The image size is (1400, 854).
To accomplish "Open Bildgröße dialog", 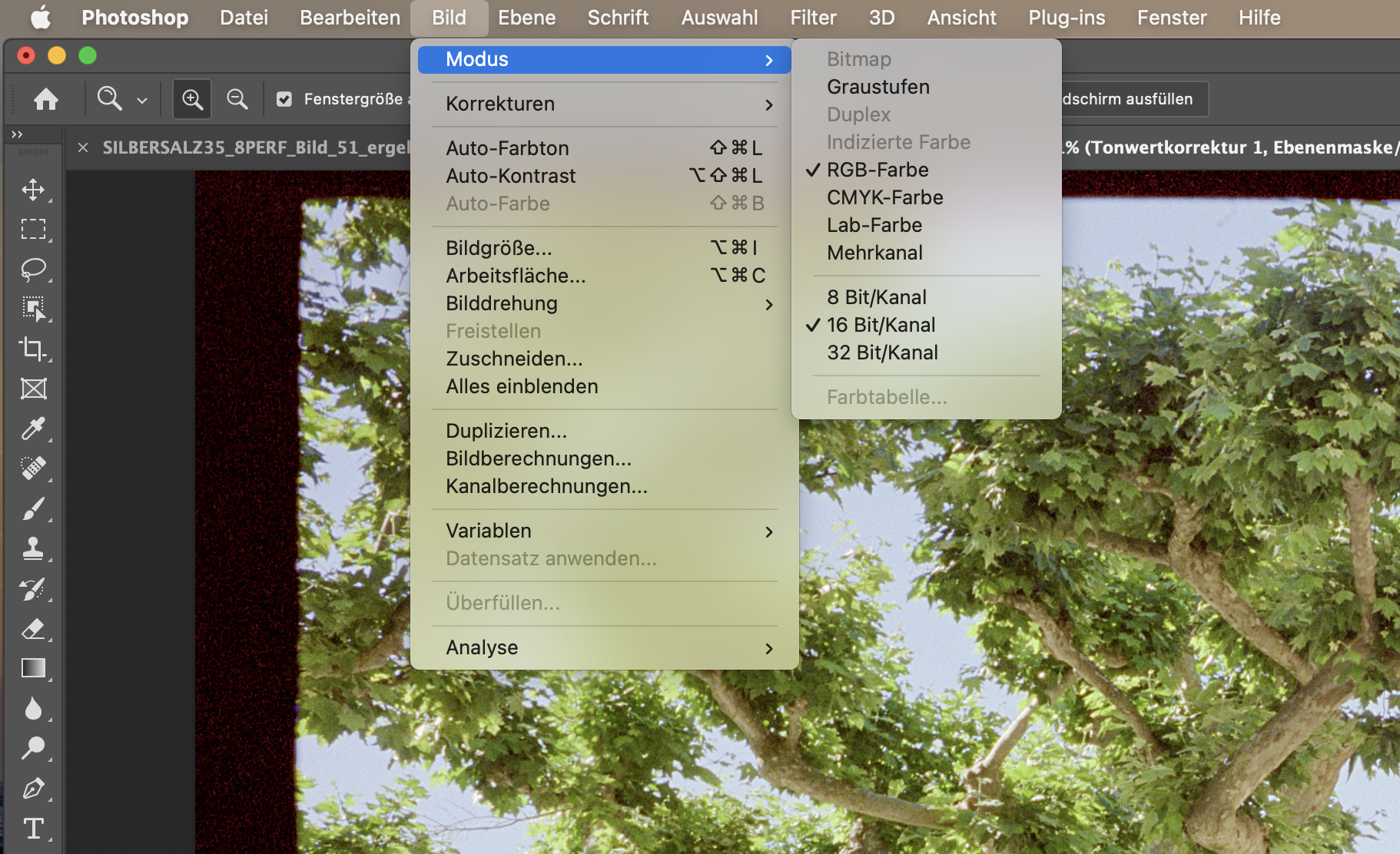I will 604,248.
